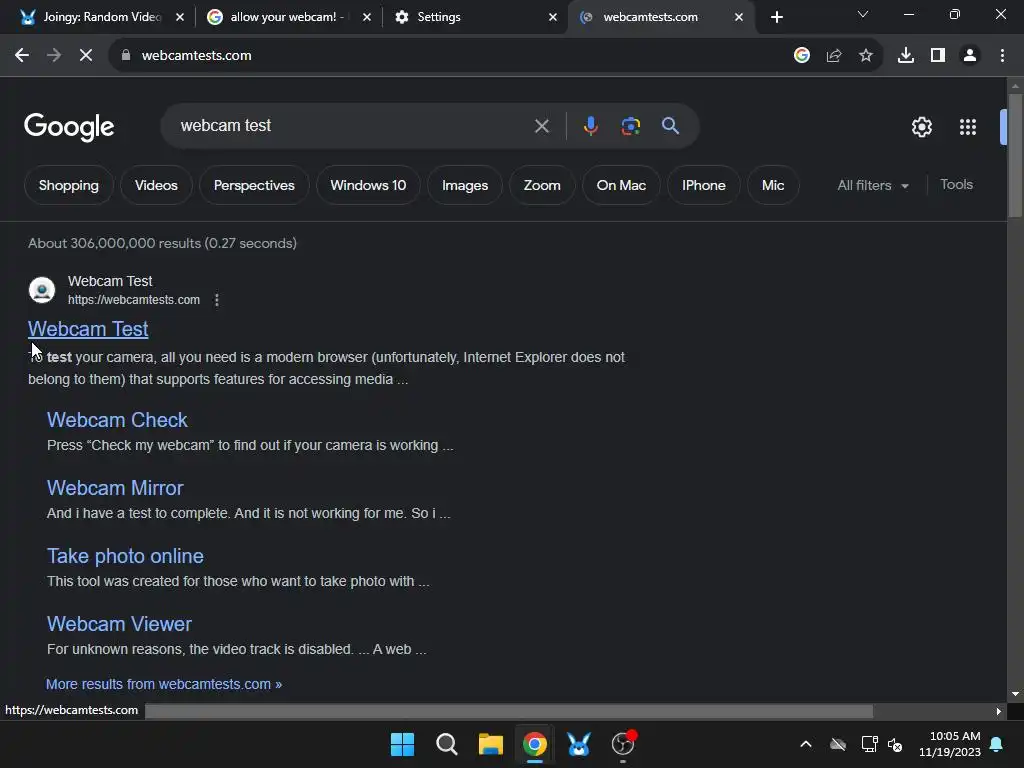Go to Google homepage logo
Viewport: 1024px width, 768px height.
[69, 127]
